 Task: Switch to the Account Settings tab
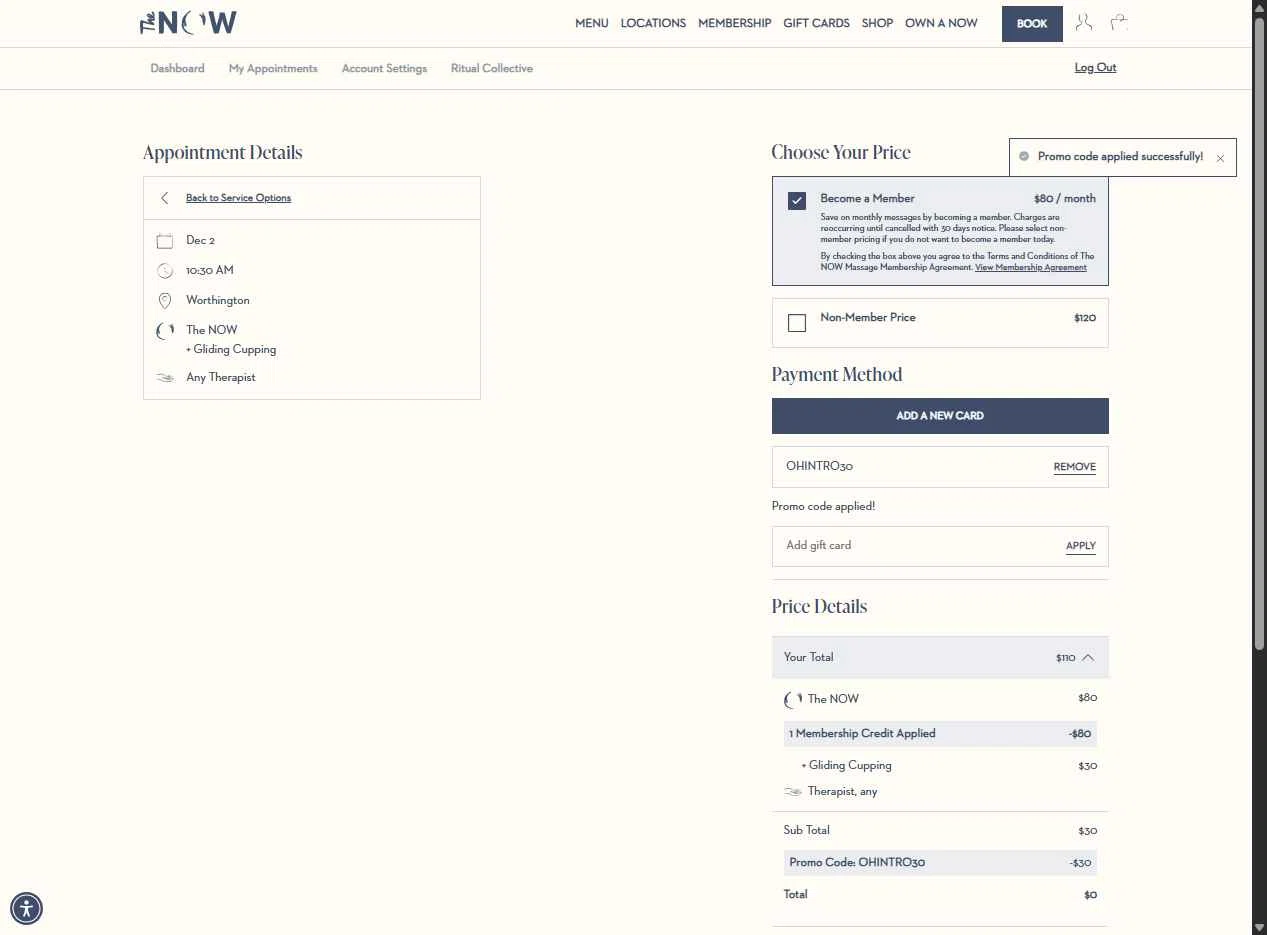click(384, 69)
